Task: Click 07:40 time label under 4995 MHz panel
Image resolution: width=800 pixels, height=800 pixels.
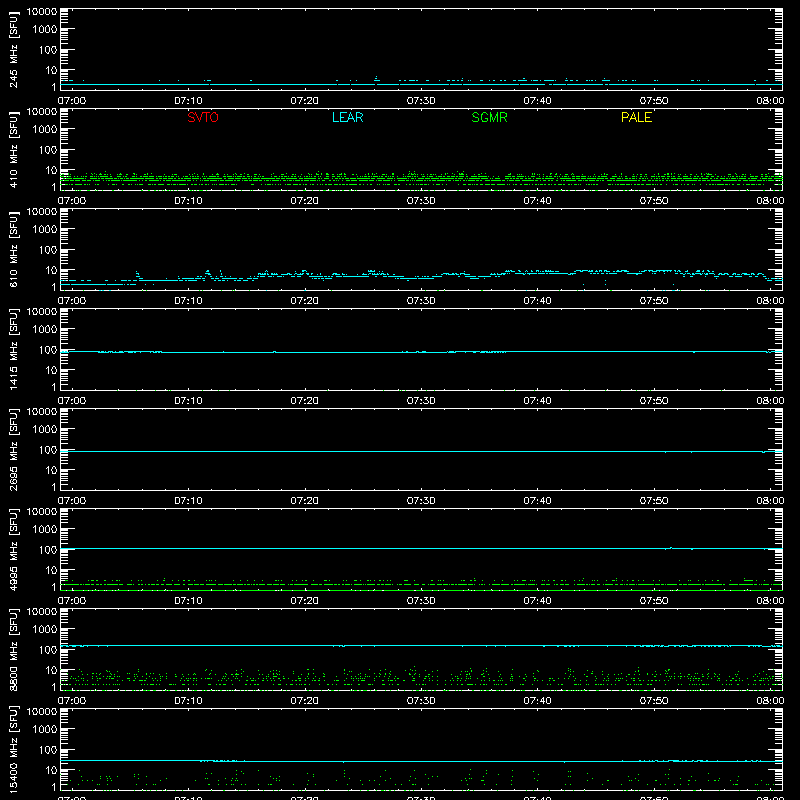Action: (x=537, y=601)
